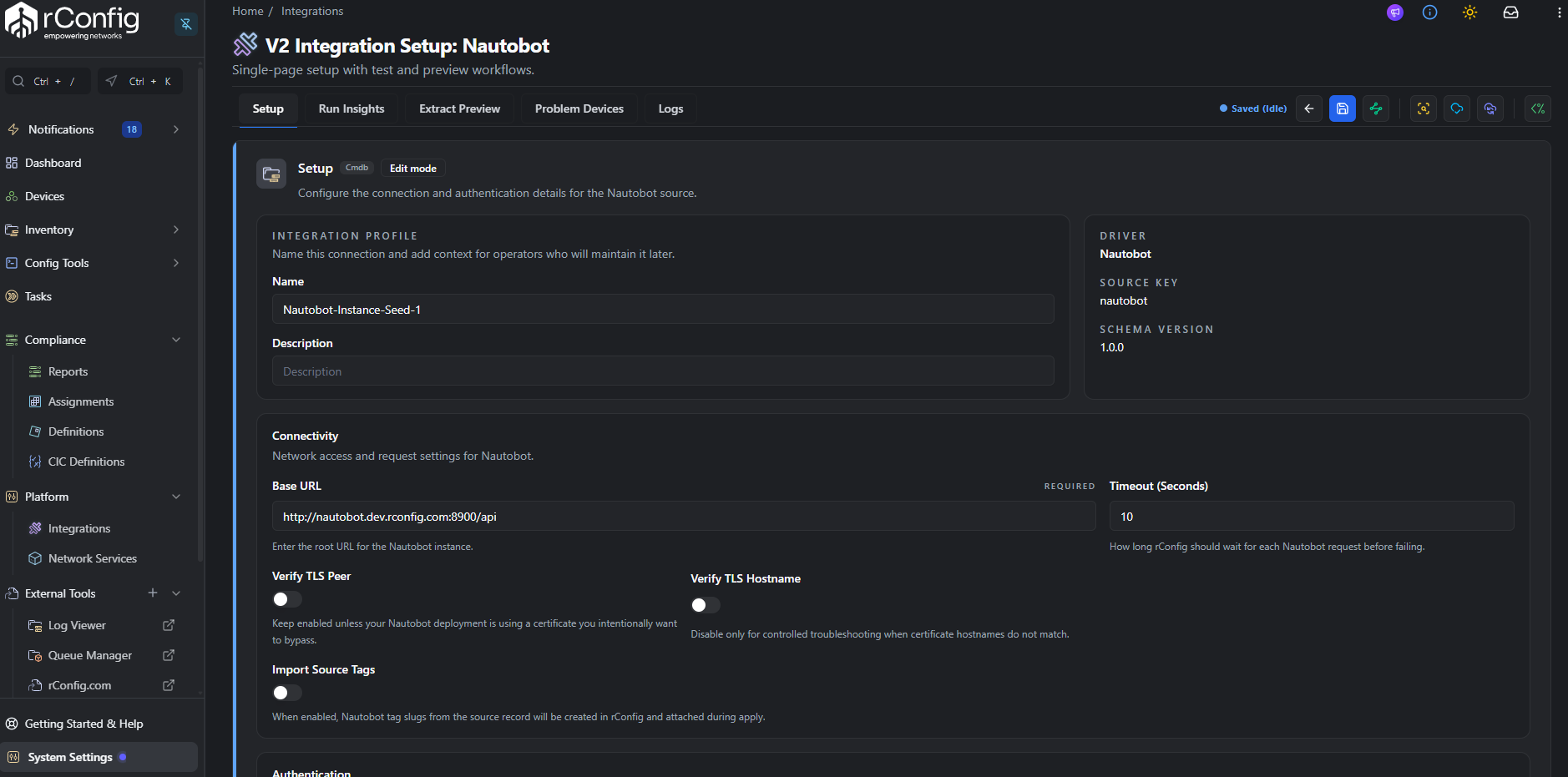Image resolution: width=1568 pixels, height=777 pixels.
Task: Click the Cmdb tag badge
Action: (357, 168)
